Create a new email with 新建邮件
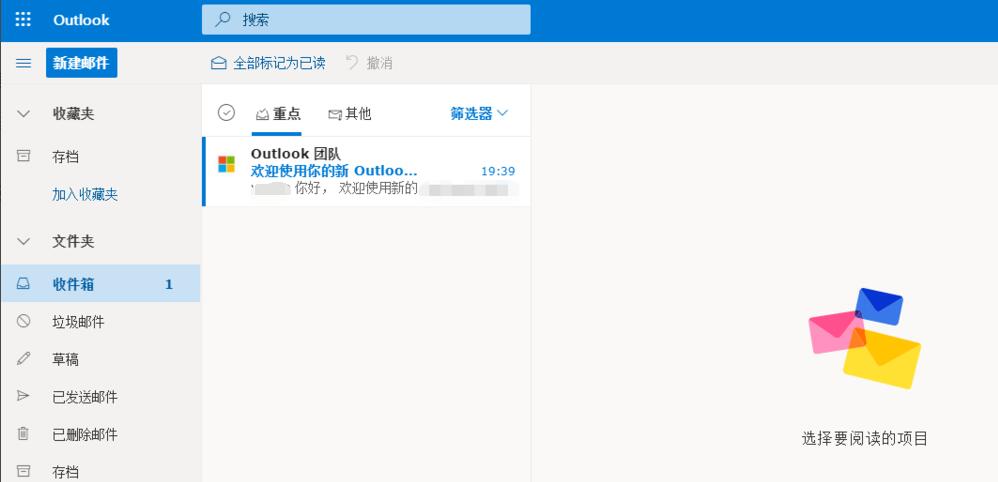This screenshot has height=482, width=998. point(81,63)
